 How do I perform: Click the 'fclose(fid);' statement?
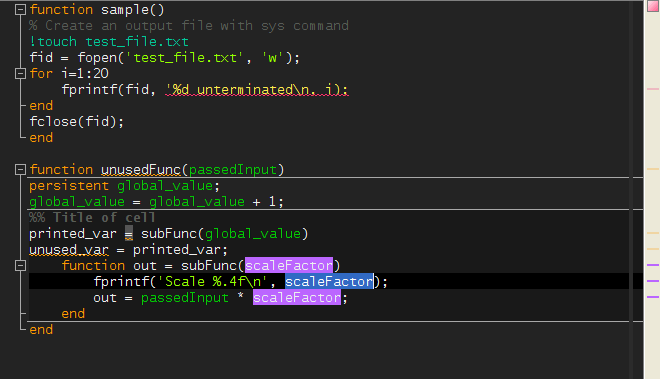pos(76,122)
